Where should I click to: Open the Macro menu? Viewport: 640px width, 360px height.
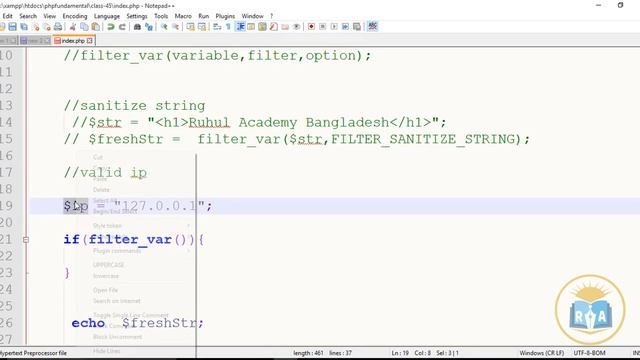coord(183,16)
